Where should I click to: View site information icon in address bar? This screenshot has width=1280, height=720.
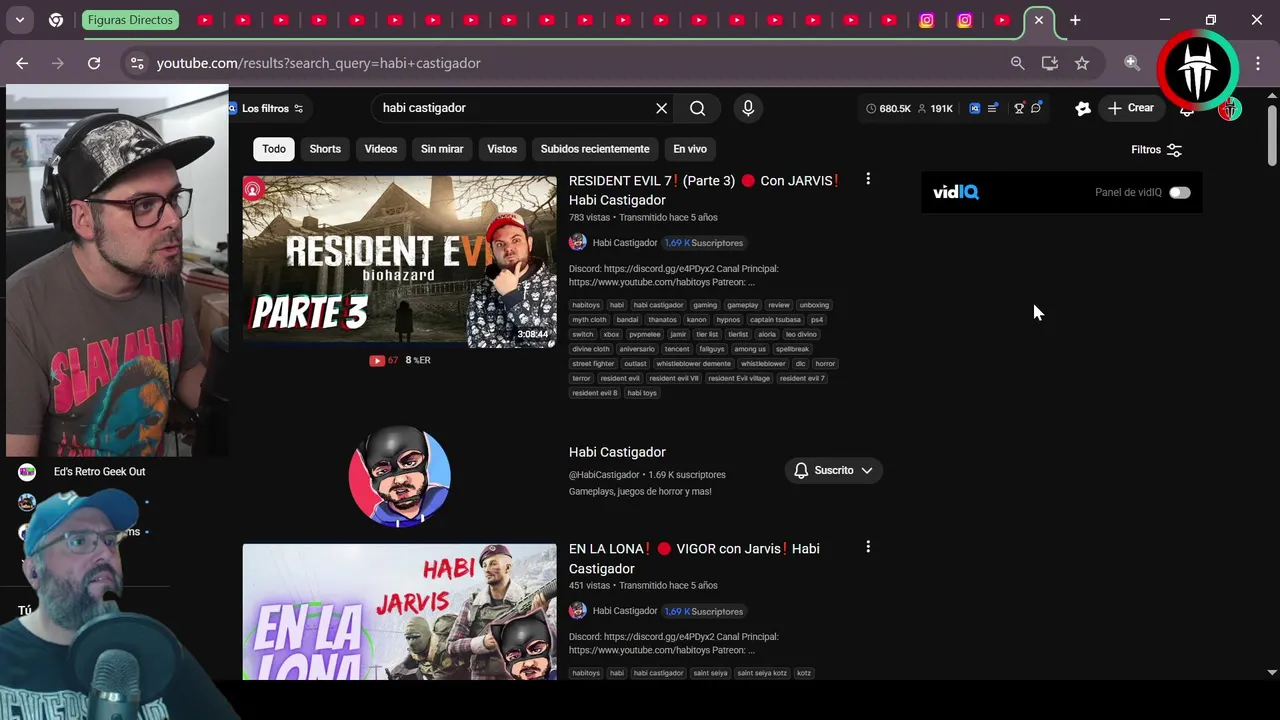coord(137,63)
